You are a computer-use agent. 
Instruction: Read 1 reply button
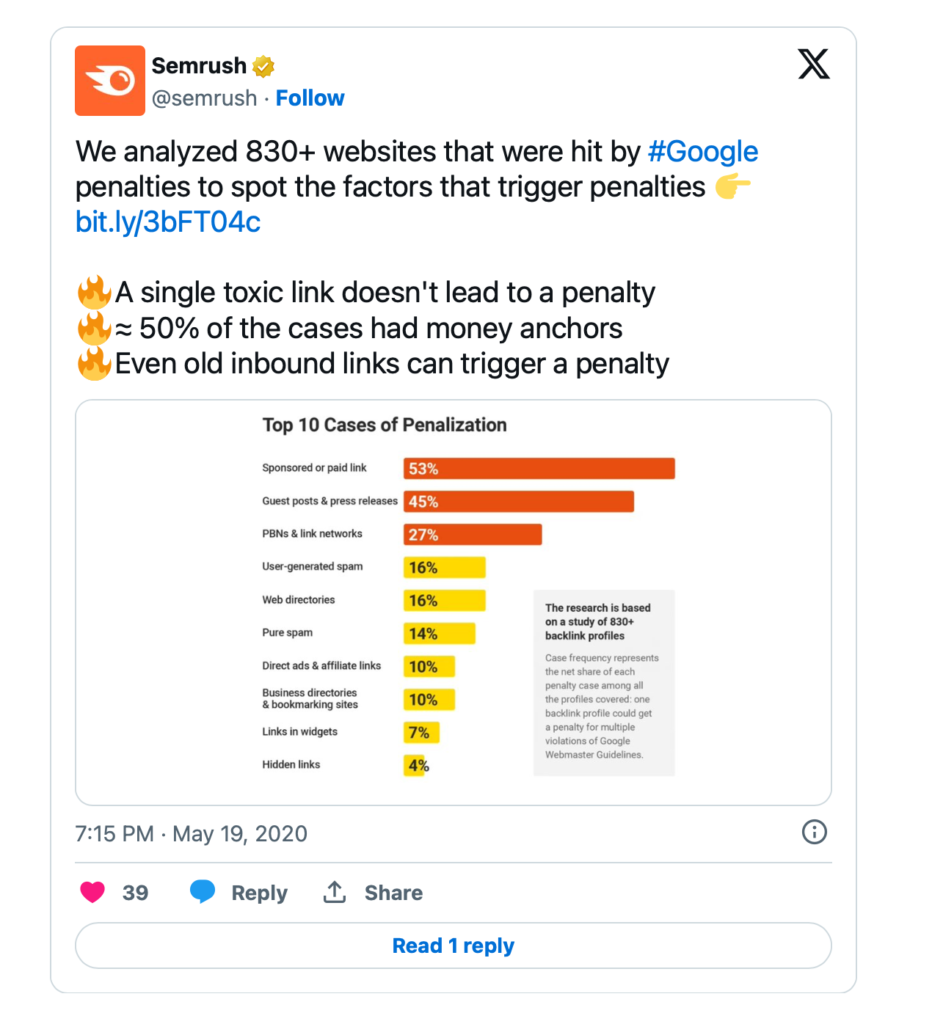(x=453, y=946)
